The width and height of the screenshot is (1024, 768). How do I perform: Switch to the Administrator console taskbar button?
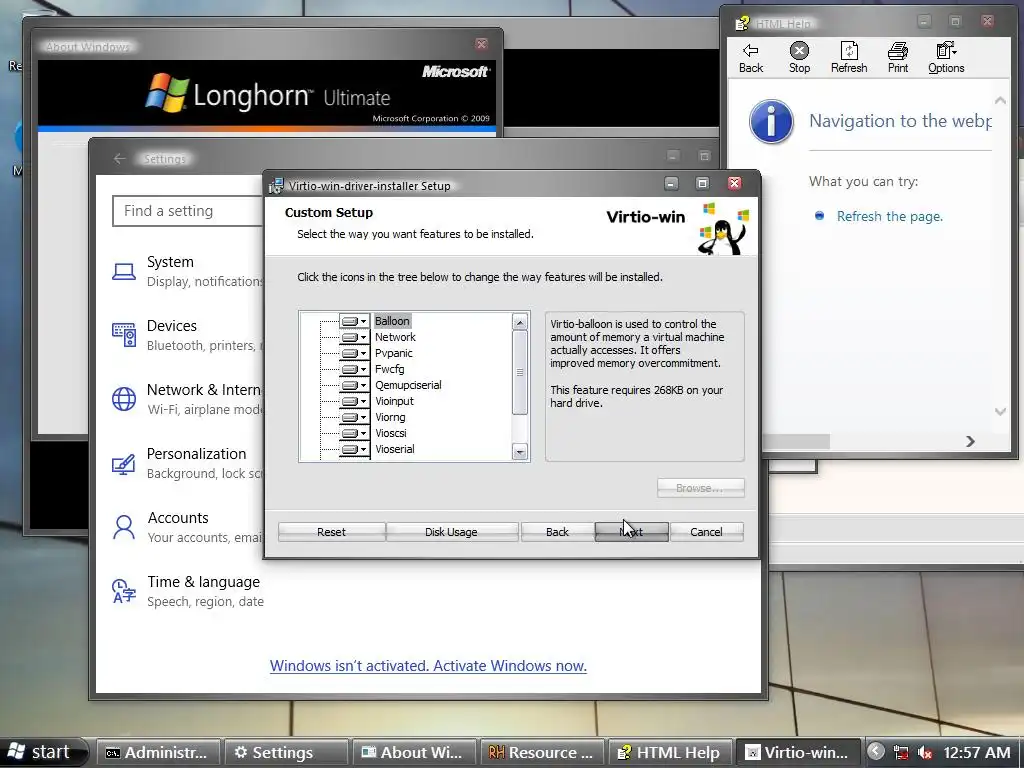(x=157, y=752)
